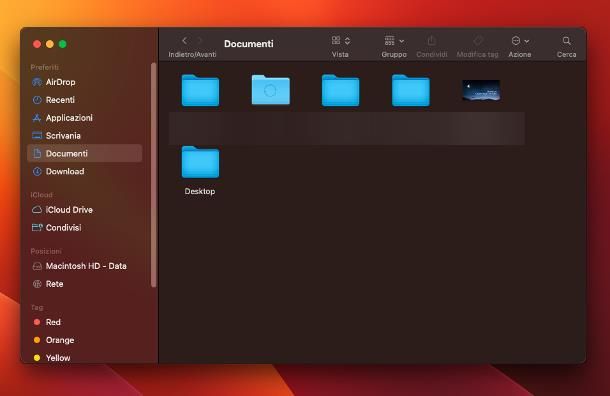Select Documenti in the sidebar
The width and height of the screenshot is (610, 396).
85,153
